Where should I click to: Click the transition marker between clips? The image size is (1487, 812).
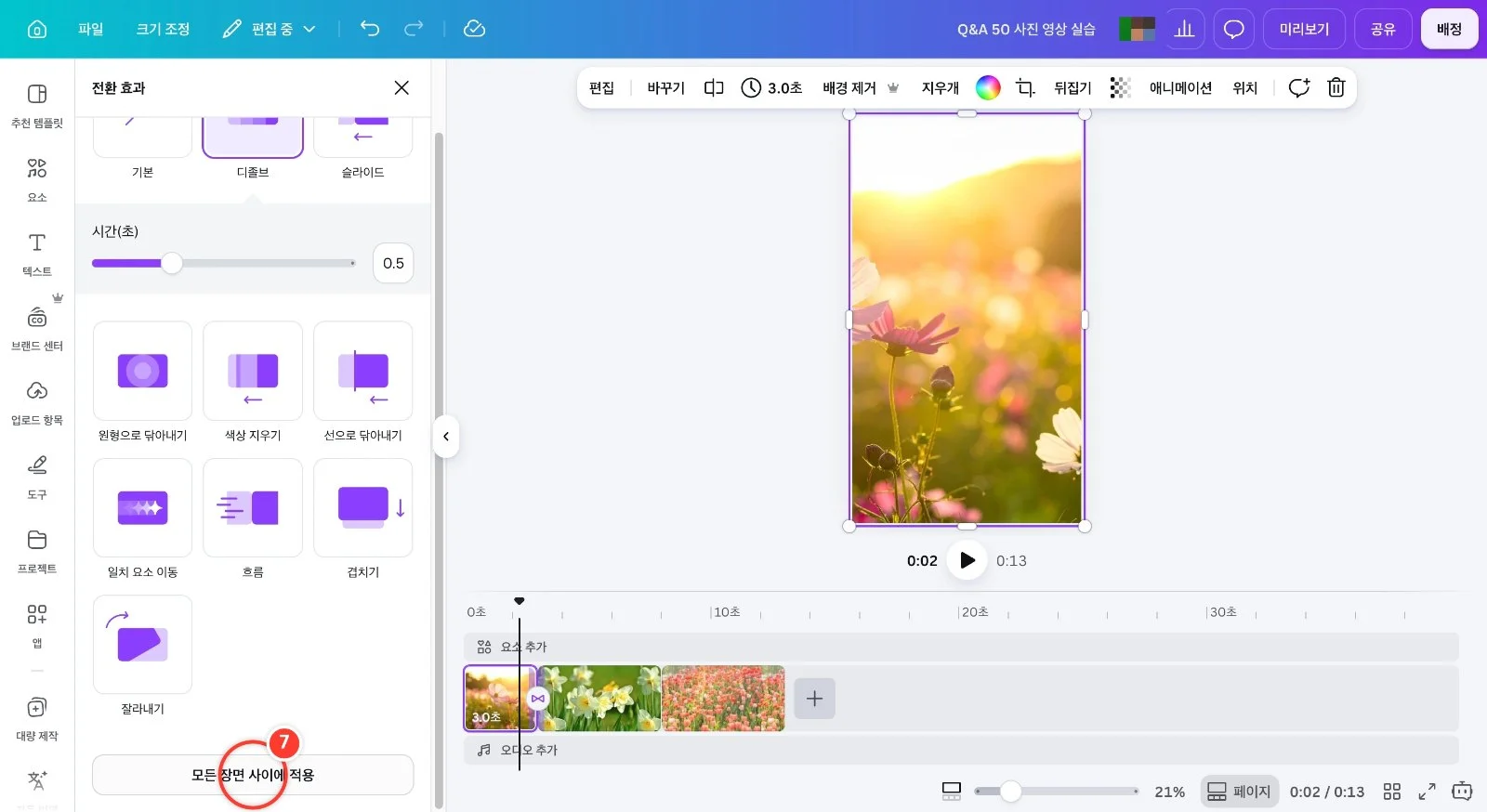coord(538,699)
